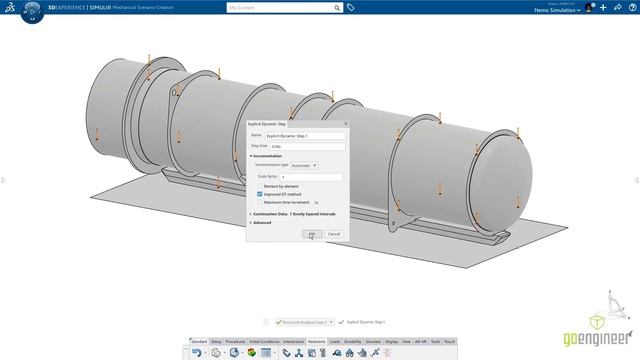
Task: Open dropdown arrow beside table icon
Action: click(274, 353)
